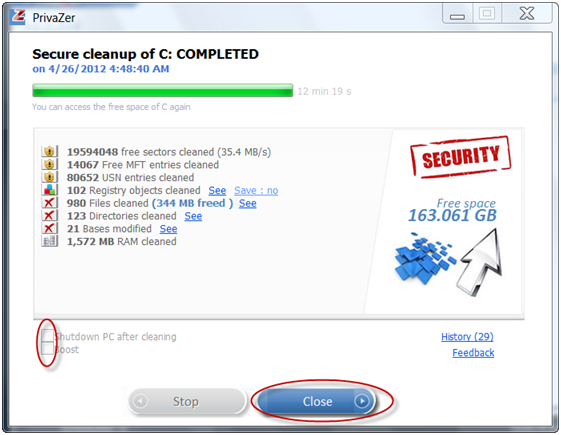561x435 pixels.
Task: Open the Feedback link
Action: (x=473, y=353)
